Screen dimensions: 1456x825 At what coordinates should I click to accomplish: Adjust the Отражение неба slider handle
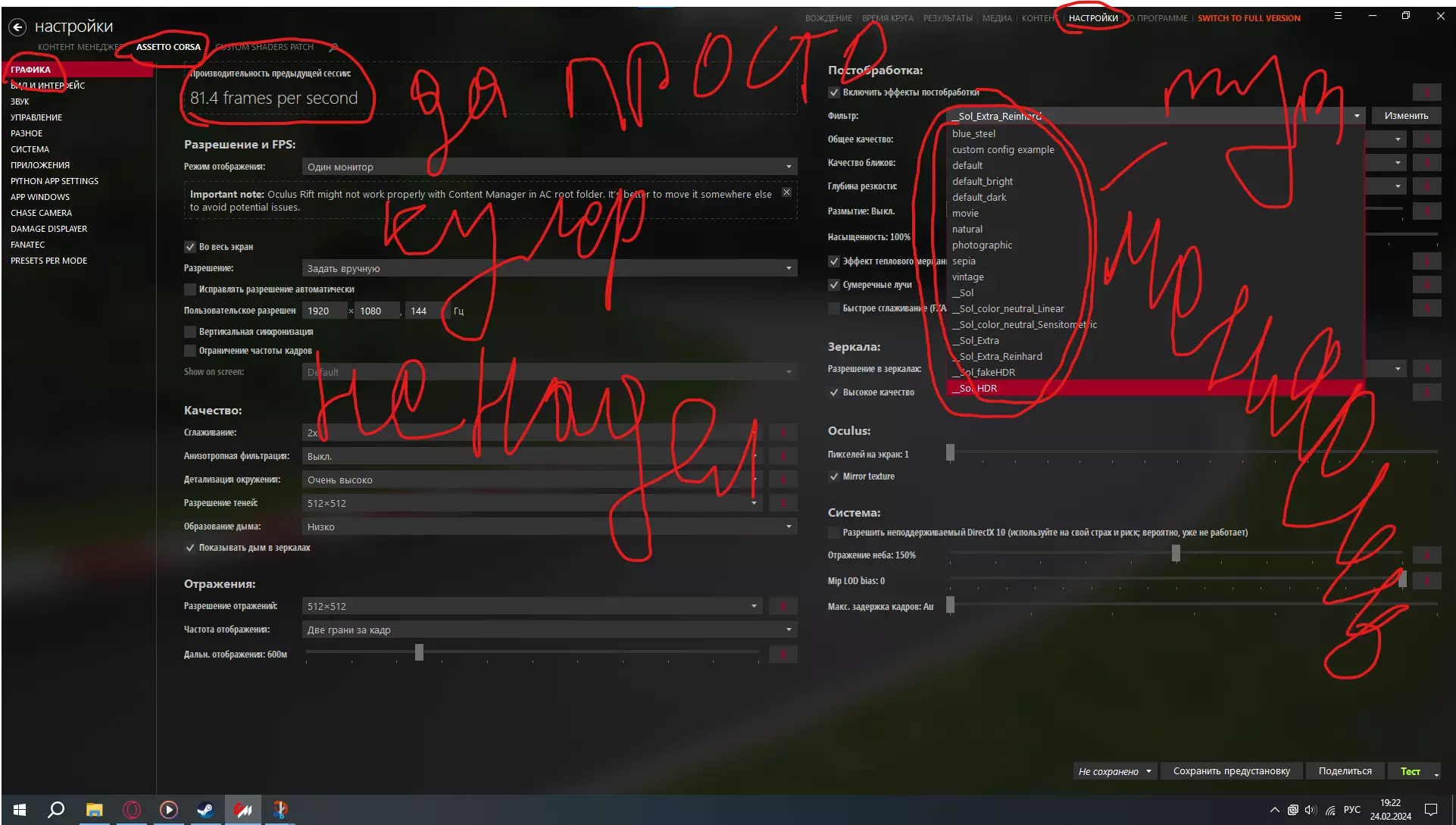coord(1176,554)
